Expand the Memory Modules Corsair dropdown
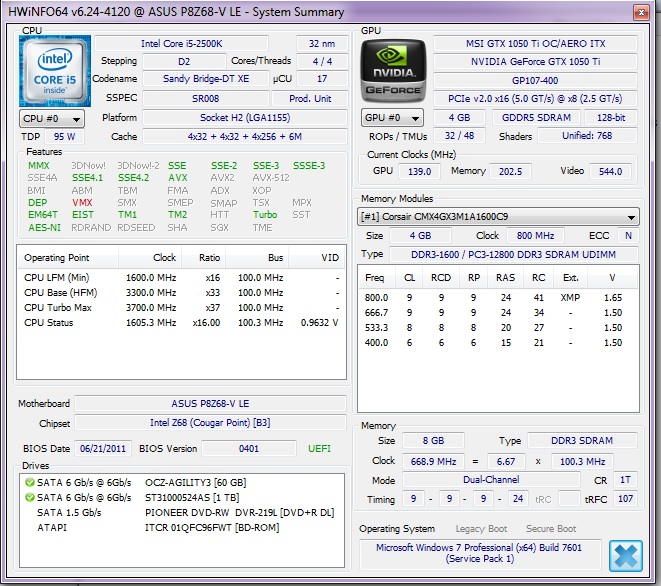 click(498, 217)
